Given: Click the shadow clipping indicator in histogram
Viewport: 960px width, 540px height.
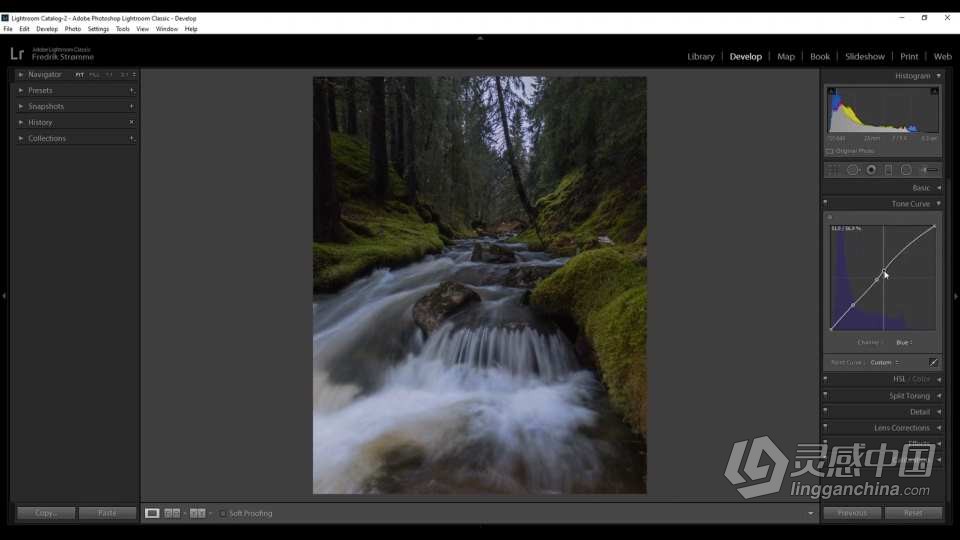Looking at the screenshot, I should coord(831,91).
